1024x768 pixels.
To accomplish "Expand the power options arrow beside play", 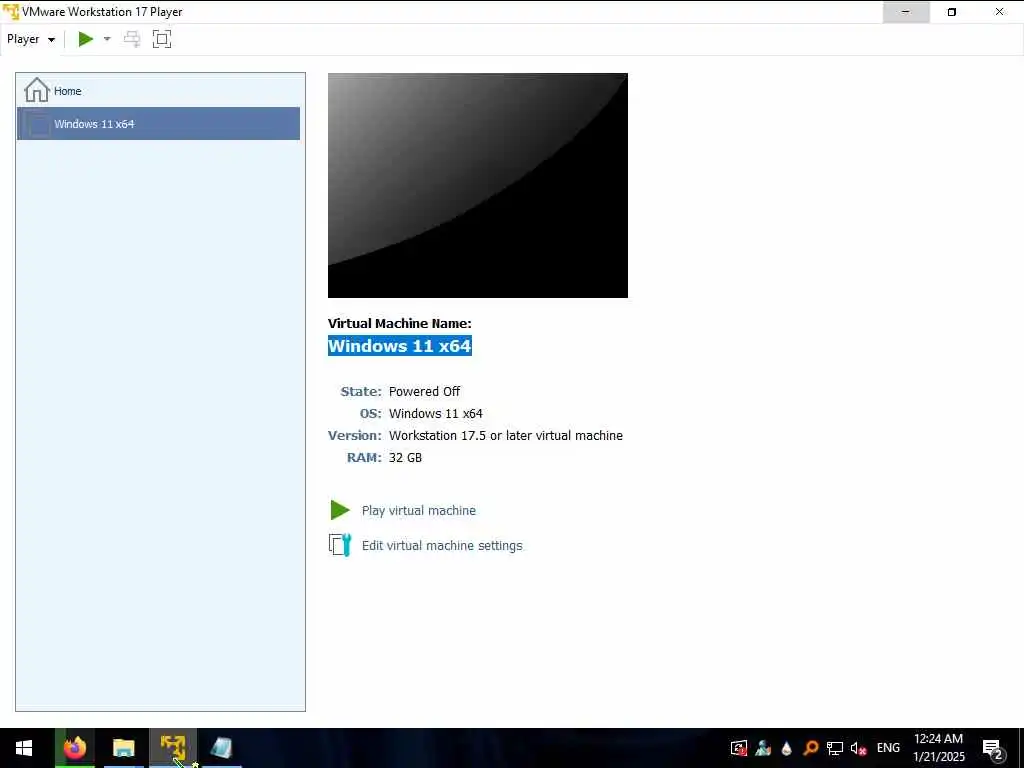I will tap(107, 39).
